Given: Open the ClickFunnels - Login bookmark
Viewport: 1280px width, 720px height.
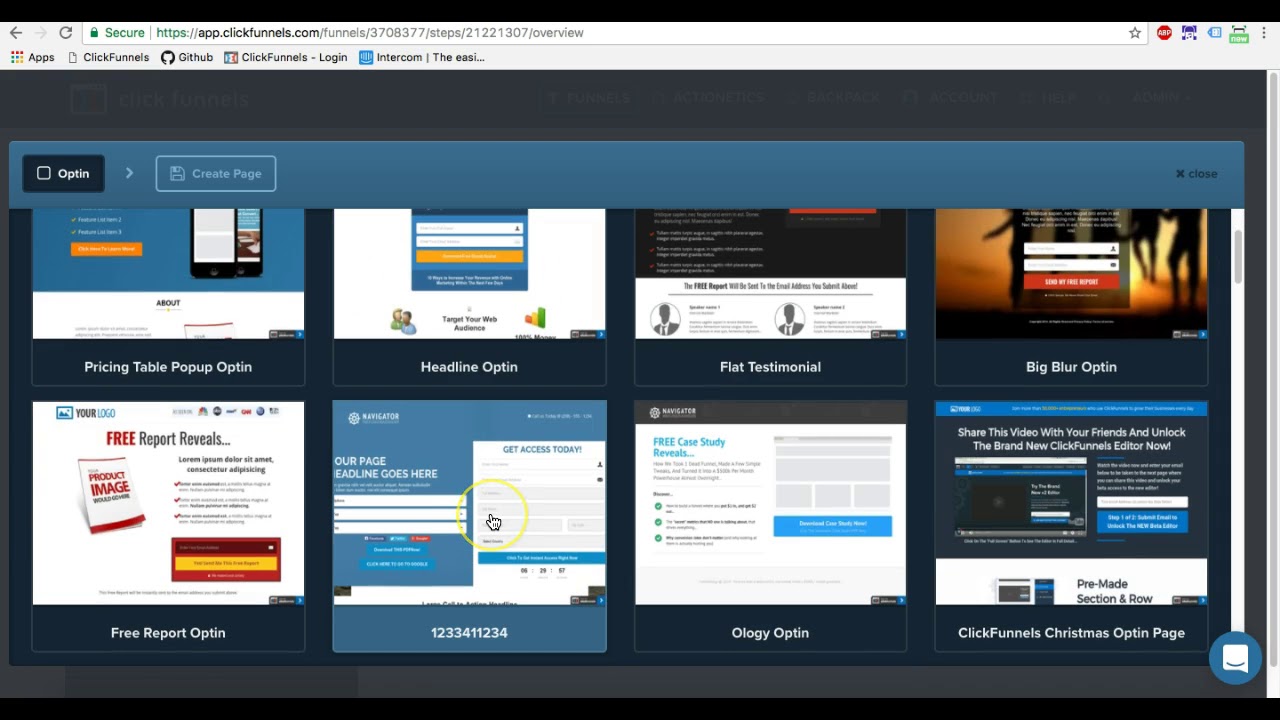Looking at the screenshot, I should pos(286,57).
